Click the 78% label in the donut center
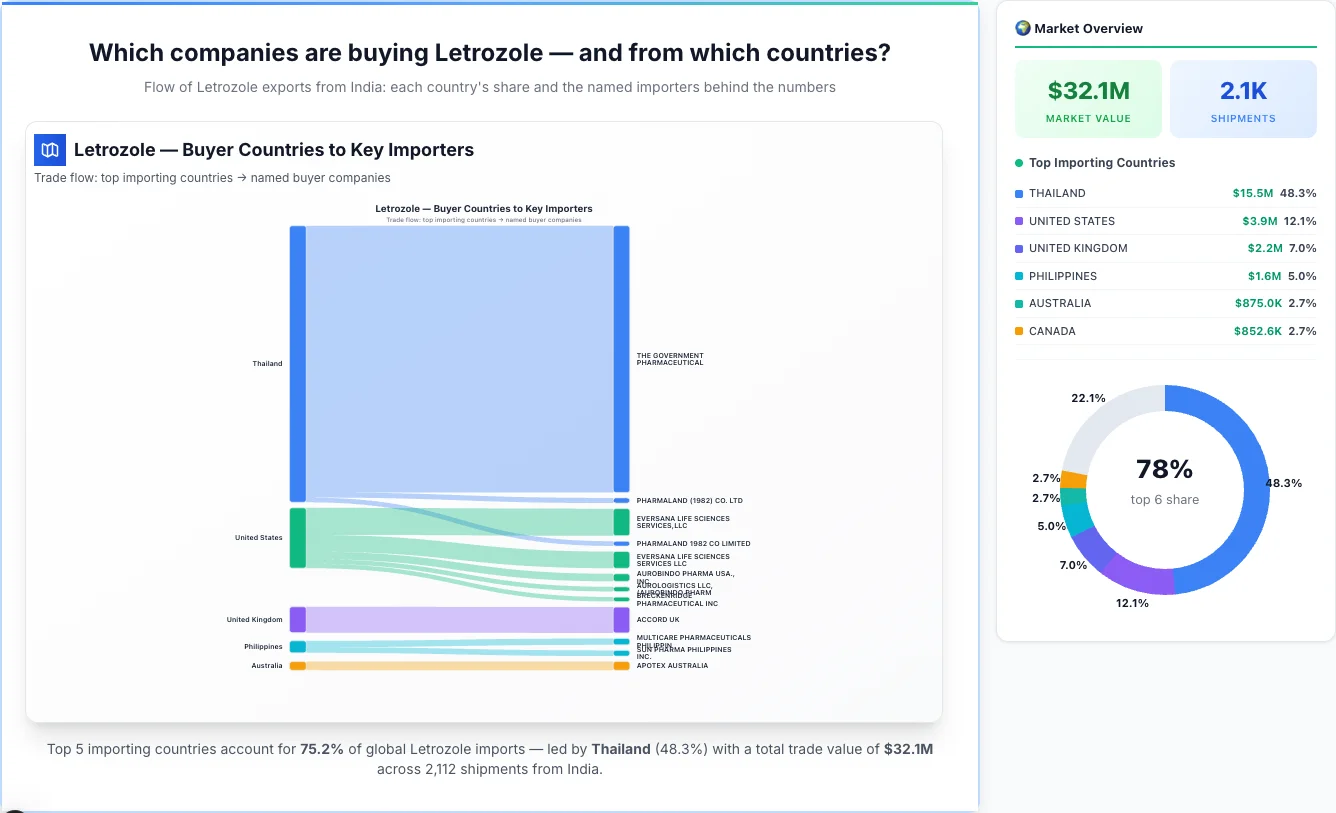This screenshot has height=813, width=1336. 1164,468
